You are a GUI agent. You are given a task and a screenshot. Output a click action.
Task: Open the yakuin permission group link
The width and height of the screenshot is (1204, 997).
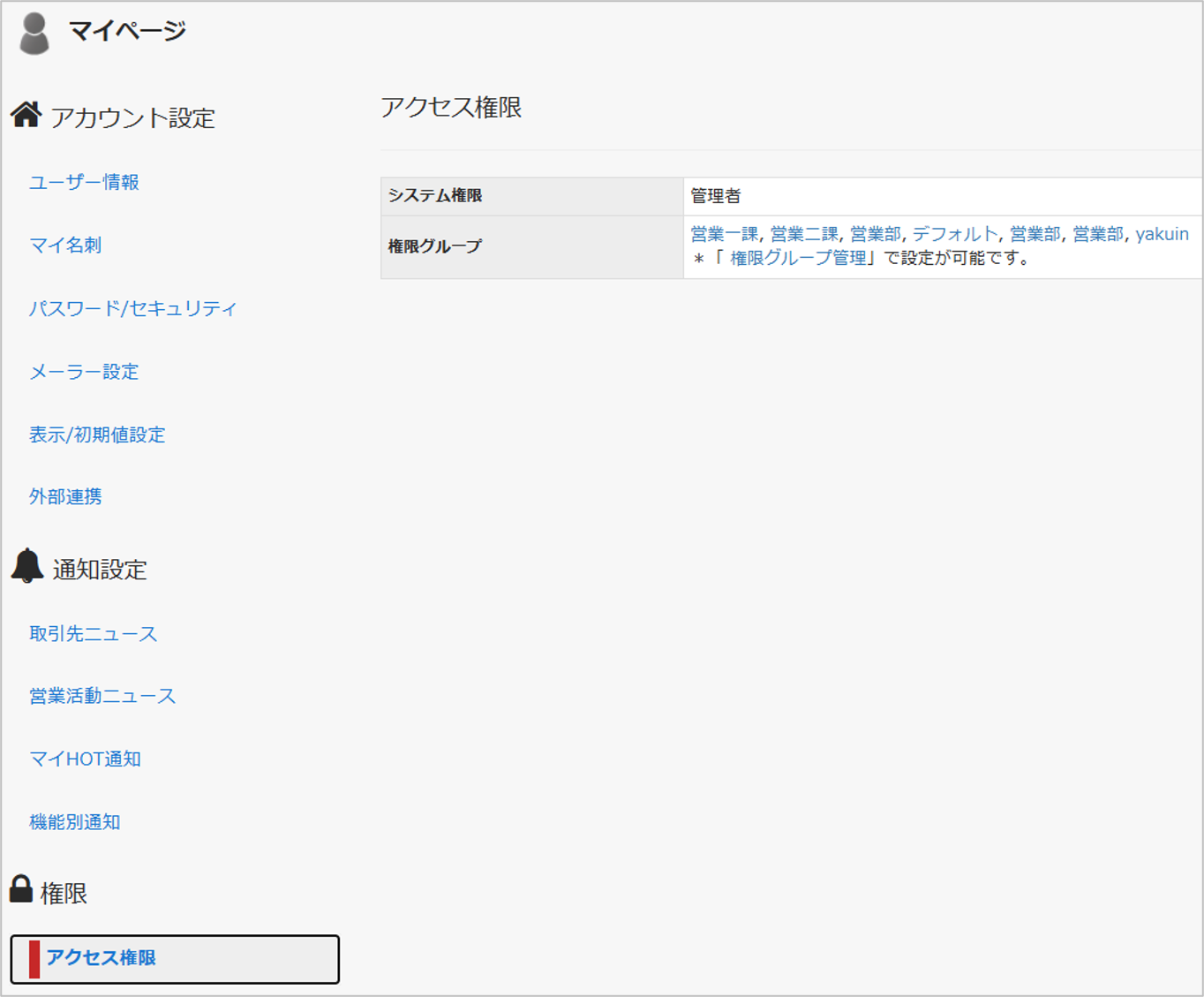[1162, 234]
